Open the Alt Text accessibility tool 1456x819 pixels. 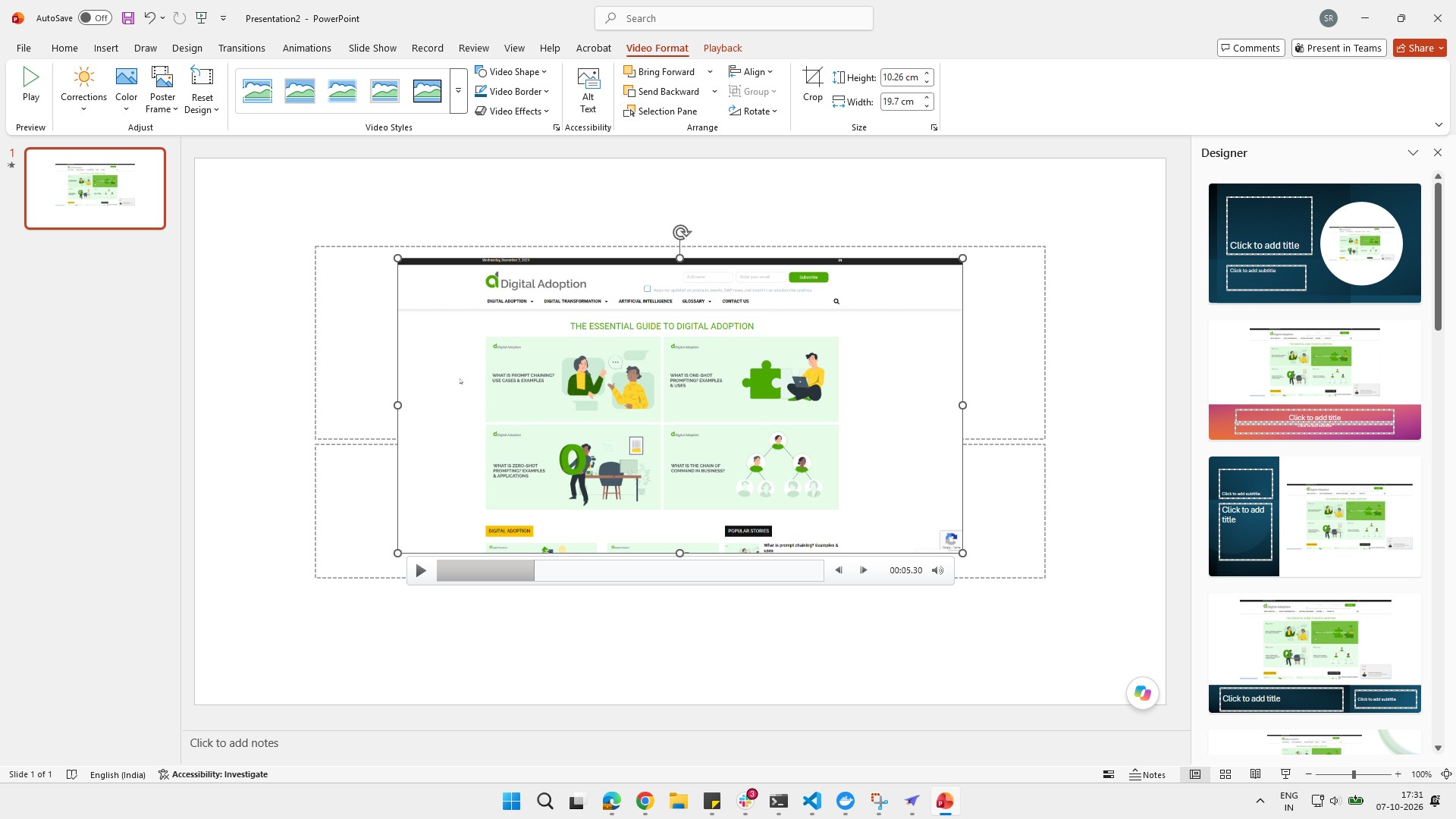point(588,90)
